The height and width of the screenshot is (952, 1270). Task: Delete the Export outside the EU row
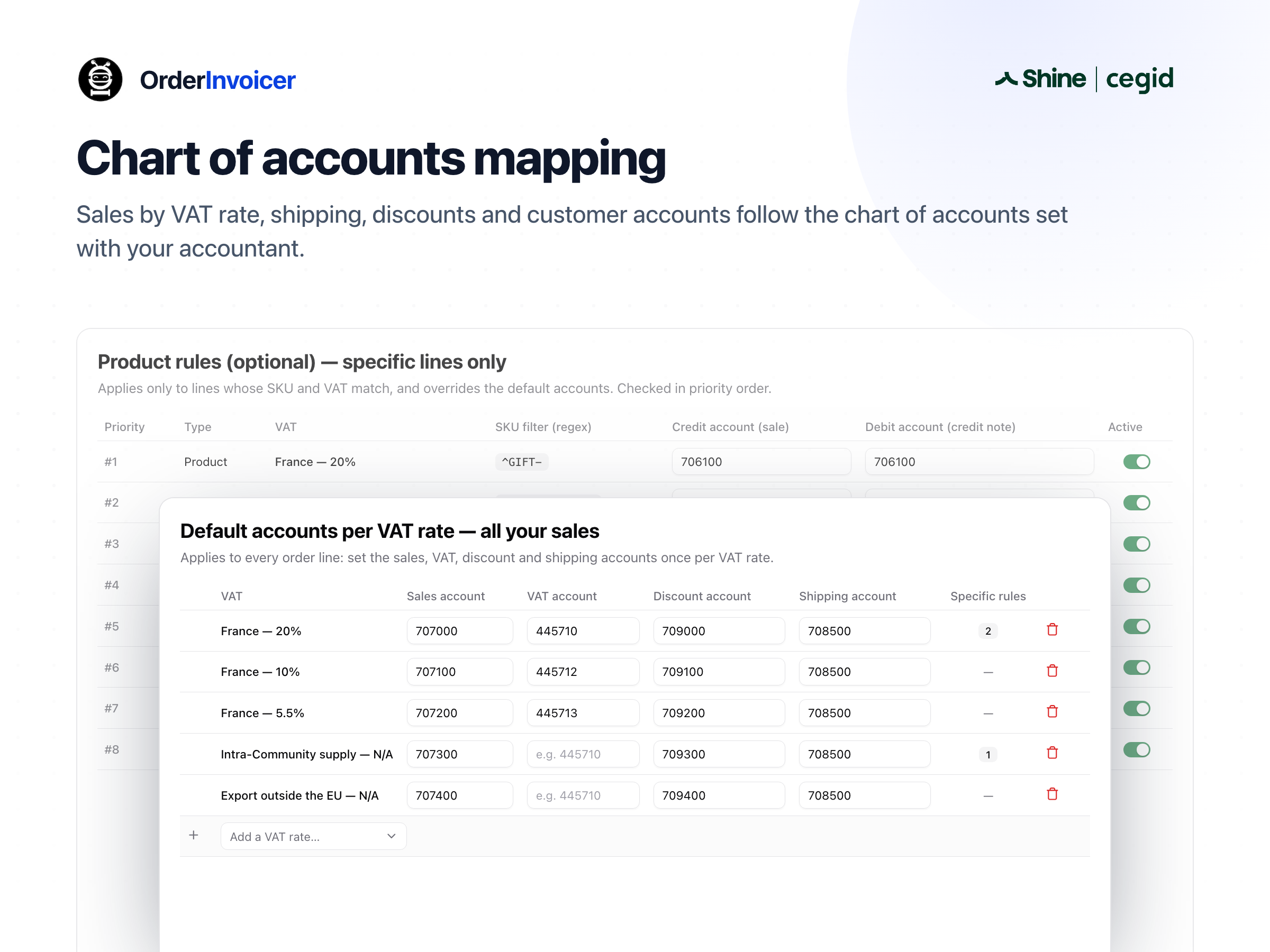1053,794
